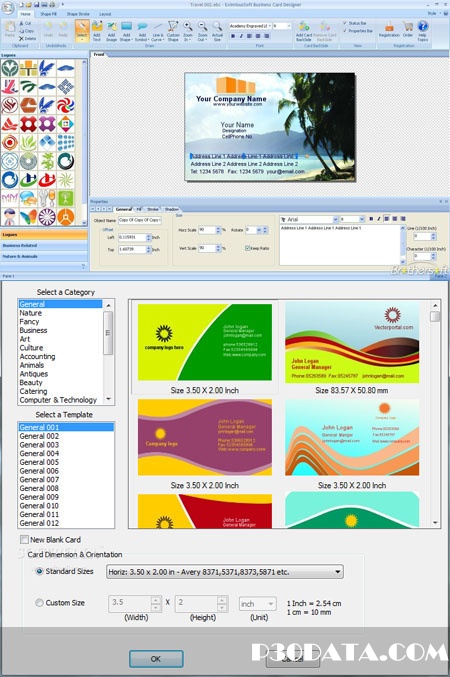
Task: Open the Nature & Animals logos section
Action: 43,256
